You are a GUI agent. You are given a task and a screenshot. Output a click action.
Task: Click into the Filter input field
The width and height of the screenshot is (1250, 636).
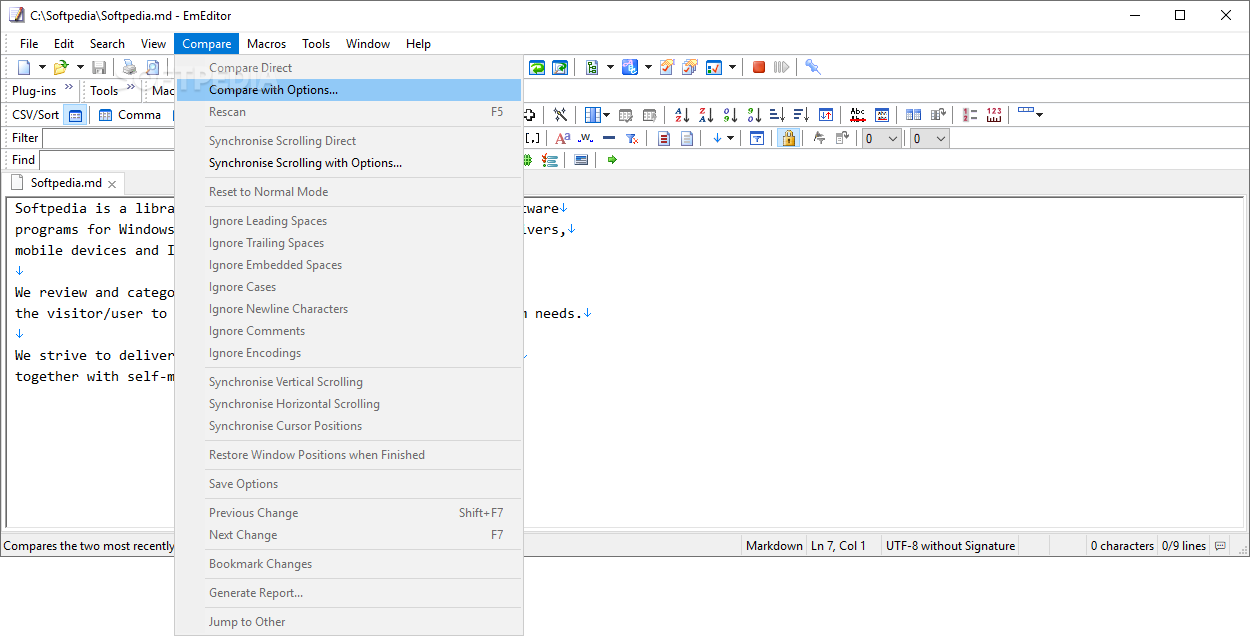[108, 138]
